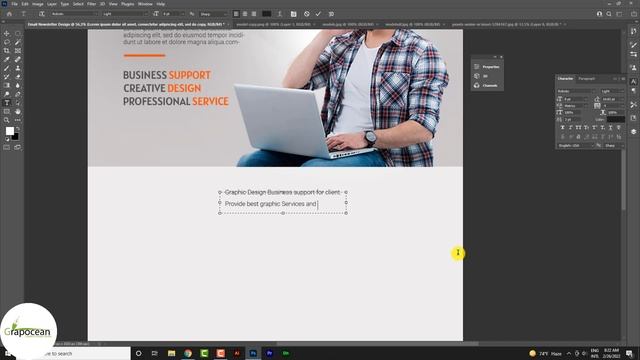Select the Crop tool
The image size is (640, 360).
pyautogui.click(x=7, y=51)
